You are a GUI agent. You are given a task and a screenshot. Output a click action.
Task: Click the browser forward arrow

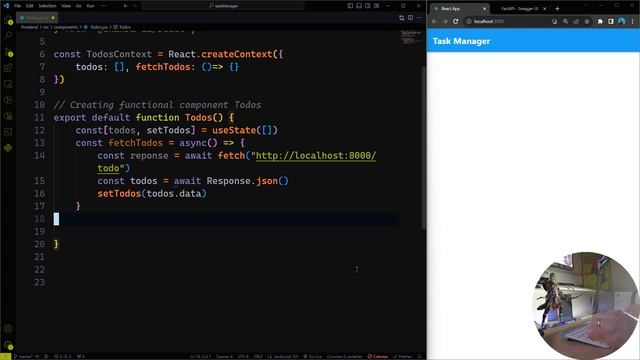pos(445,21)
